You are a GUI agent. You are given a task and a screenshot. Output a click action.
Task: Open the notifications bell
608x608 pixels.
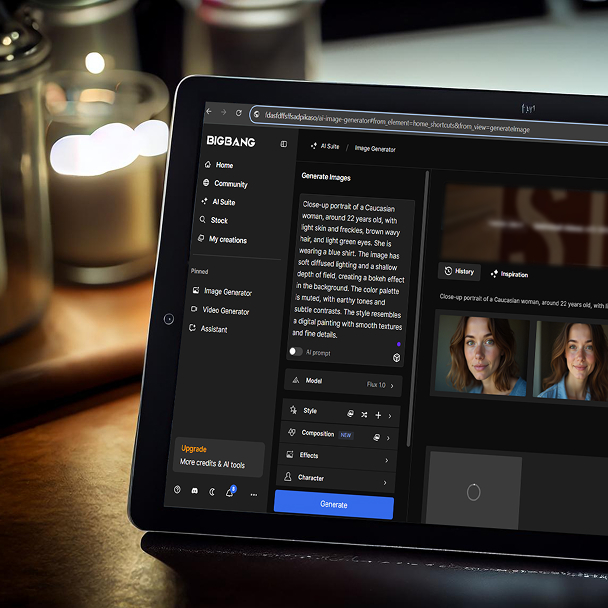pos(230,492)
